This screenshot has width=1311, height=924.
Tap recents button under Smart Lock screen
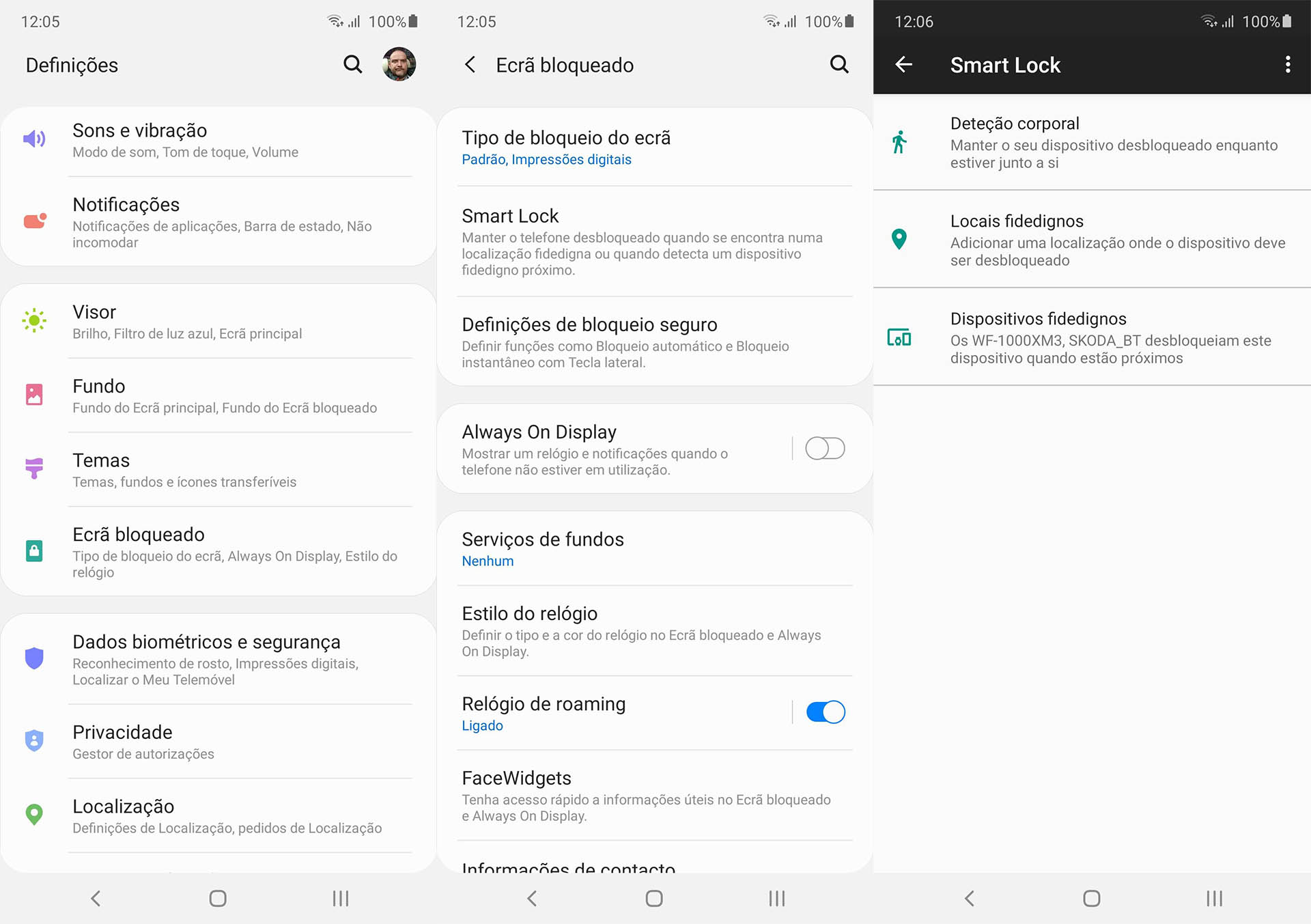tap(1214, 898)
